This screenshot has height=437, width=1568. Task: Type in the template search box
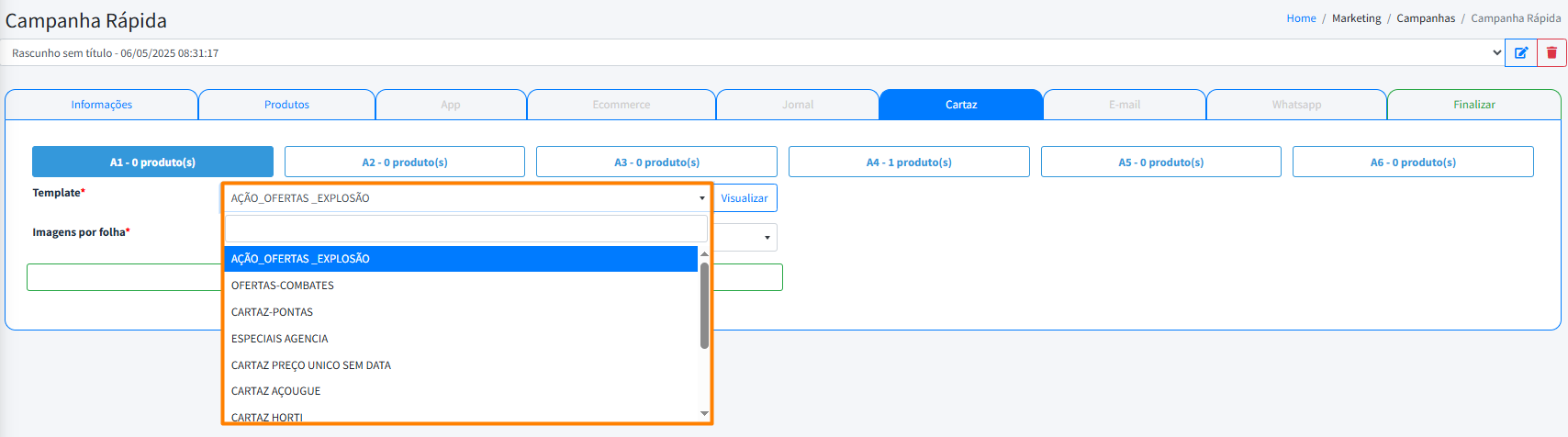(466, 229)
